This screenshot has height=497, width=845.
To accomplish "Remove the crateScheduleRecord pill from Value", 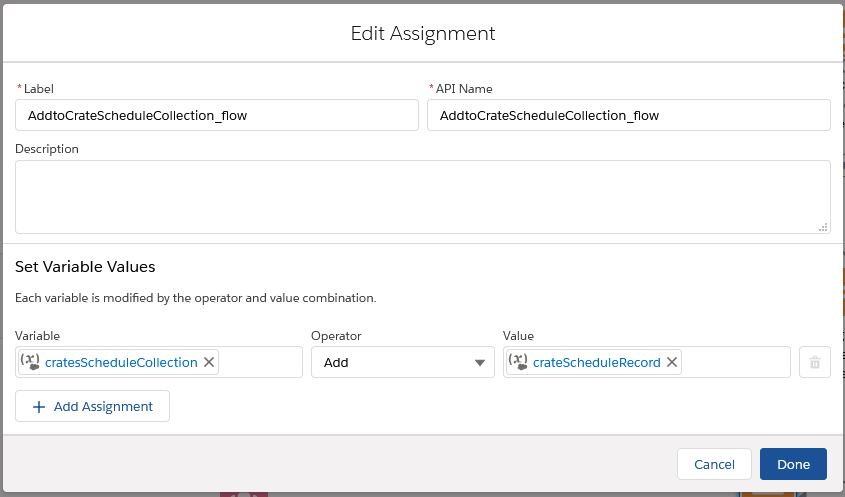I will pos(672,362).
